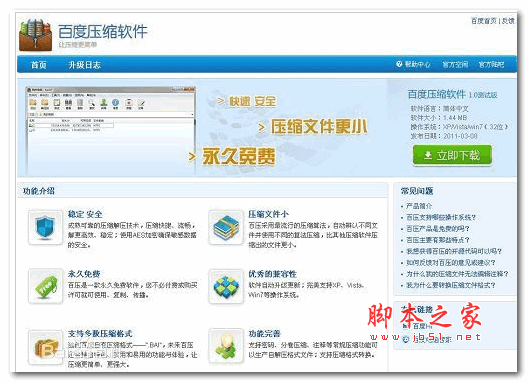This screenshot has width=528, height=383.
Task: Click the 永久免费 feature heading
Action: click(84, 274)
